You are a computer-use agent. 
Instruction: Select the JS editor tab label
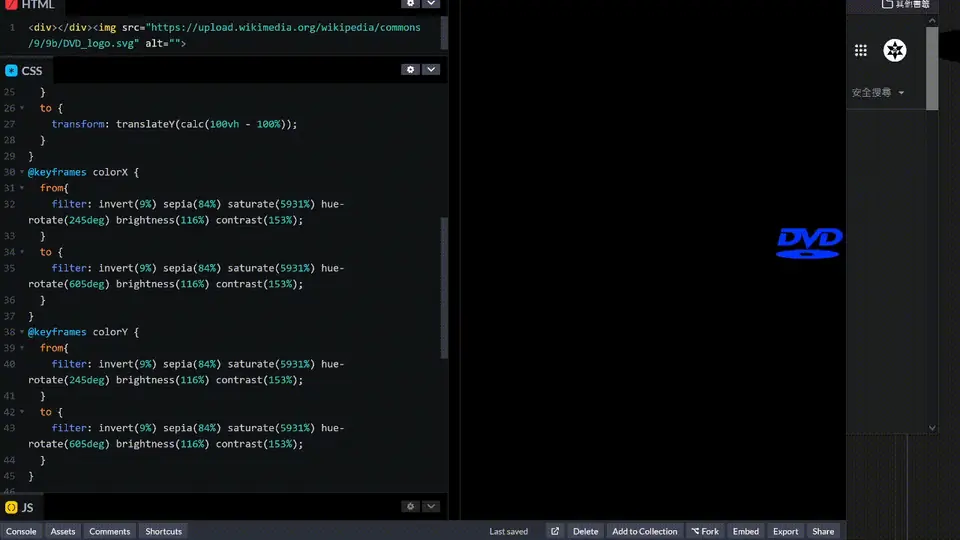(28, 507)
